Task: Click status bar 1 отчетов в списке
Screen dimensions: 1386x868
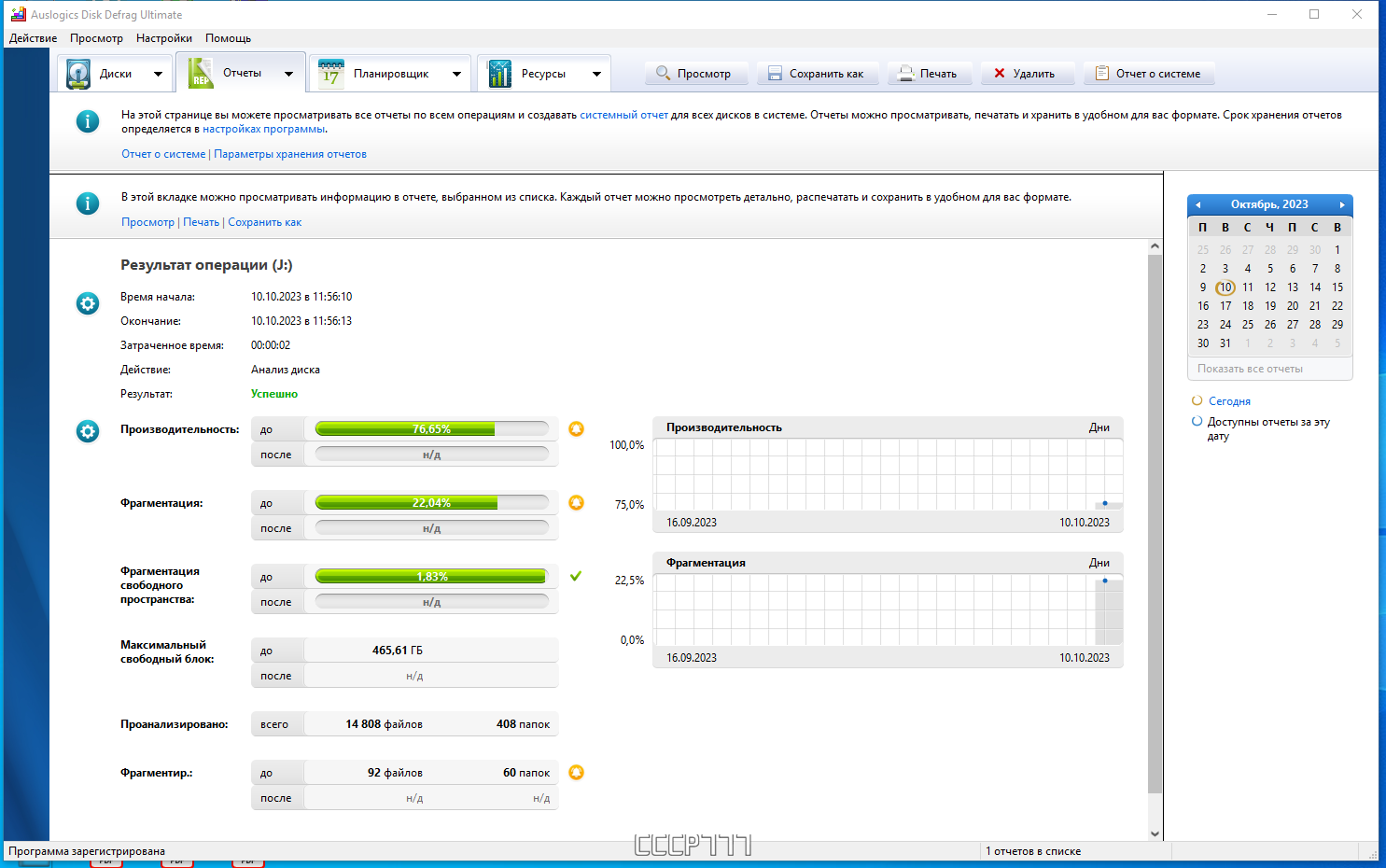Action: pyautogui.click(x=1033, y=851)
